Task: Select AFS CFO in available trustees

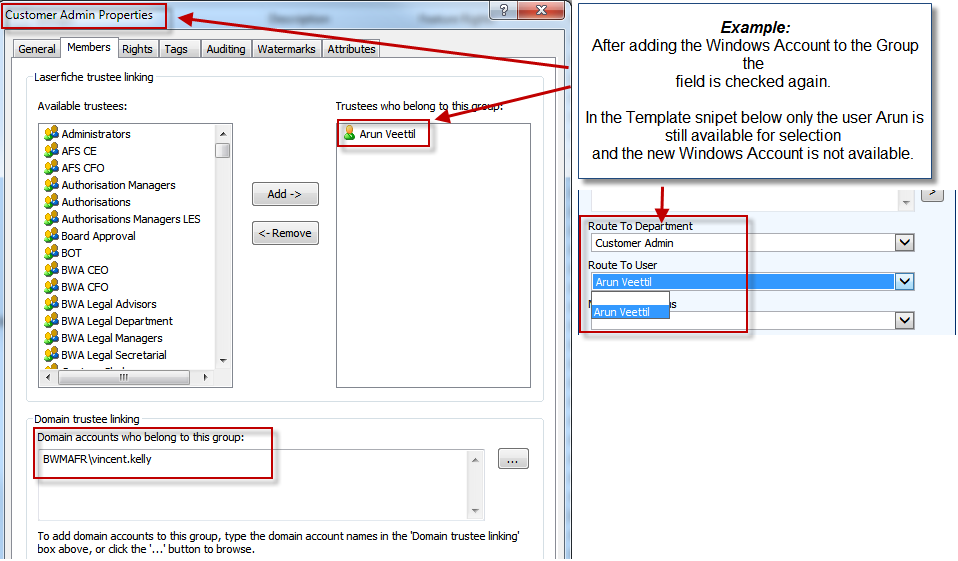Action: 82,167
